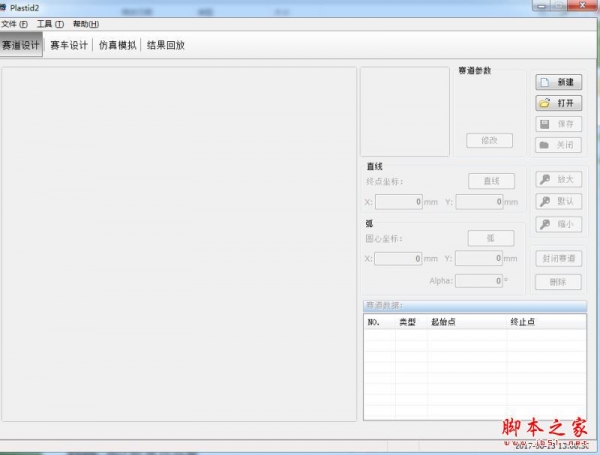Maximize the Plastid2 window
Image resolution: width=600 pixels, height=455 pixels.
point(559,6)
